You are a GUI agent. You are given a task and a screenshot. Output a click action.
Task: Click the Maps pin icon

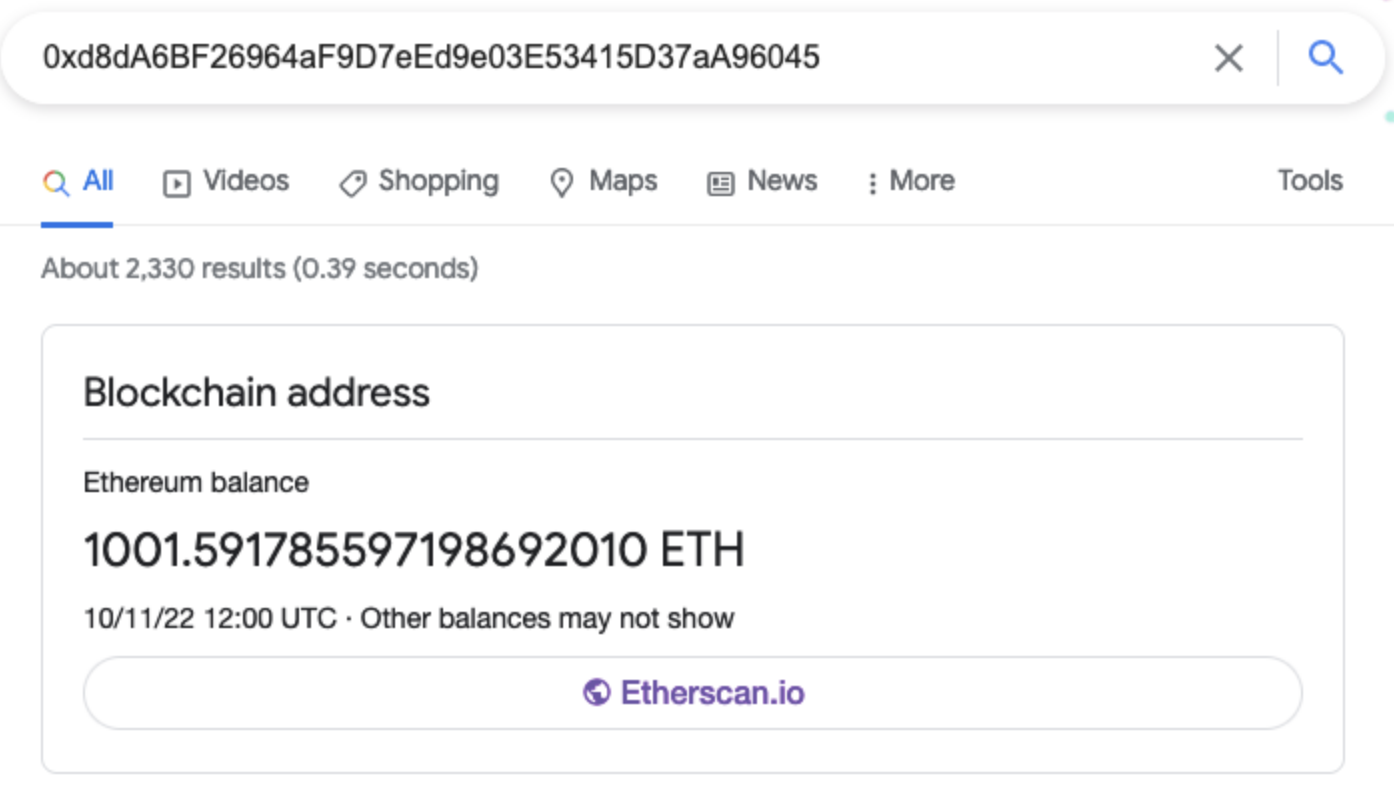562,183
